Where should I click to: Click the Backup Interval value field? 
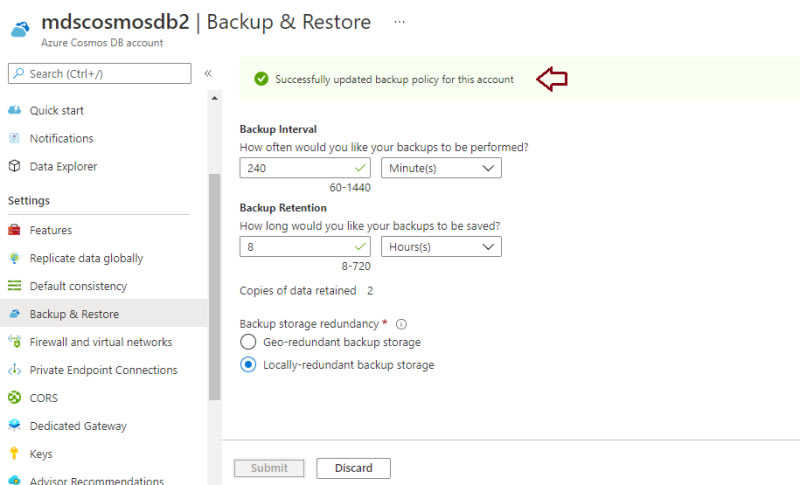pyautogui.click(x=295, y=168)
